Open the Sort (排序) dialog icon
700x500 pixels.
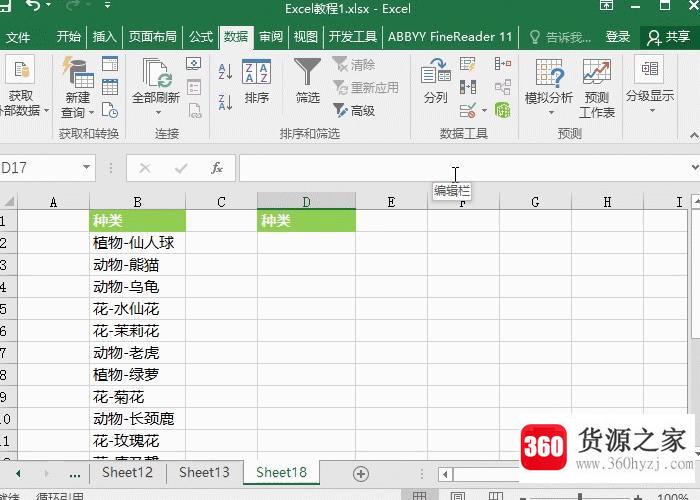tap(256, 71)
